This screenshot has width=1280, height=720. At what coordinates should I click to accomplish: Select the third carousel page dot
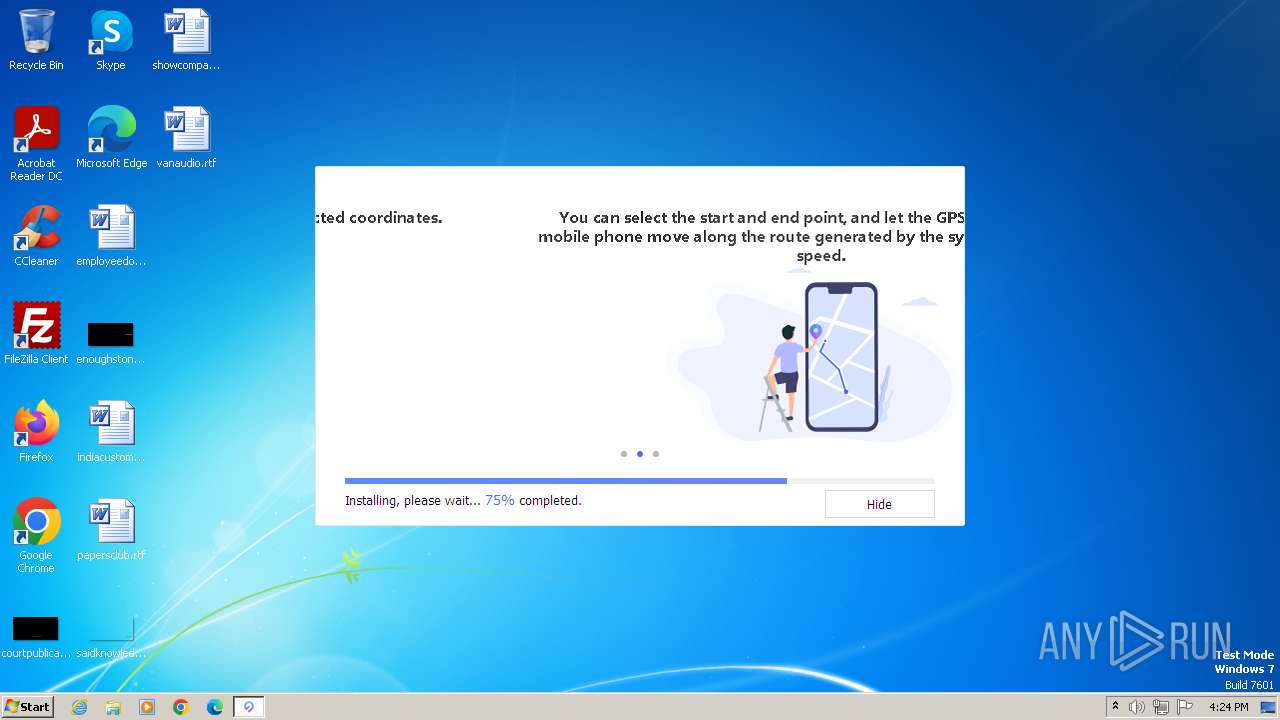pos(656,454)
